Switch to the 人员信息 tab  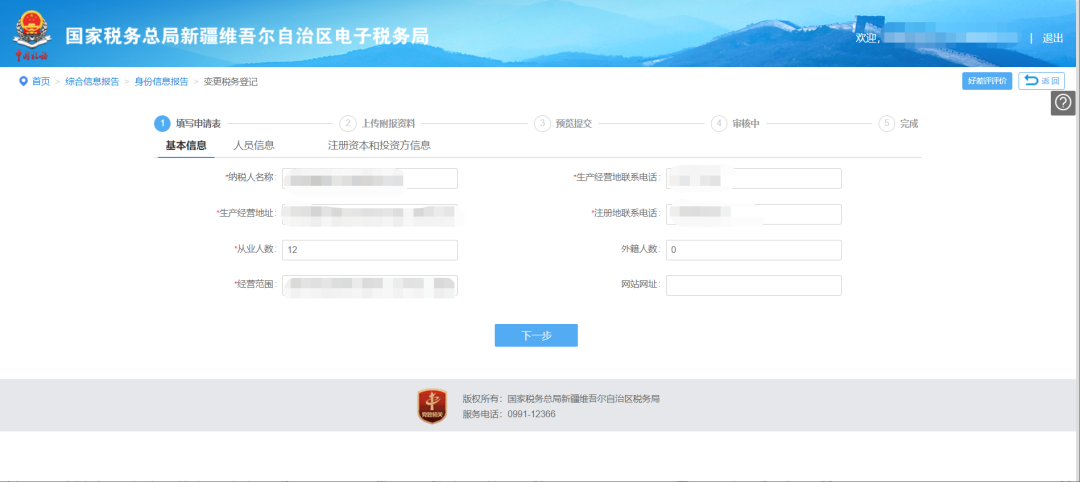254,146
